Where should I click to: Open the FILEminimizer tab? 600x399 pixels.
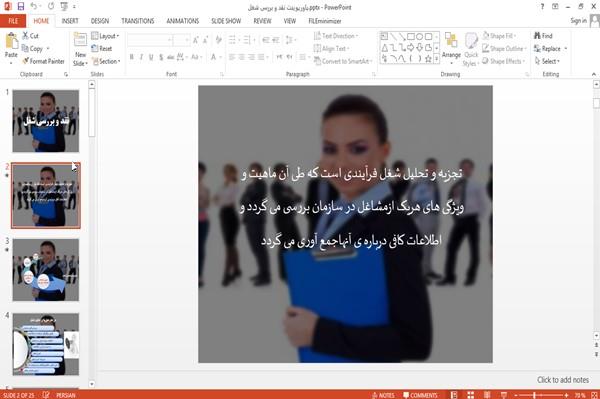pyautogui.click(x=325, y=21)
